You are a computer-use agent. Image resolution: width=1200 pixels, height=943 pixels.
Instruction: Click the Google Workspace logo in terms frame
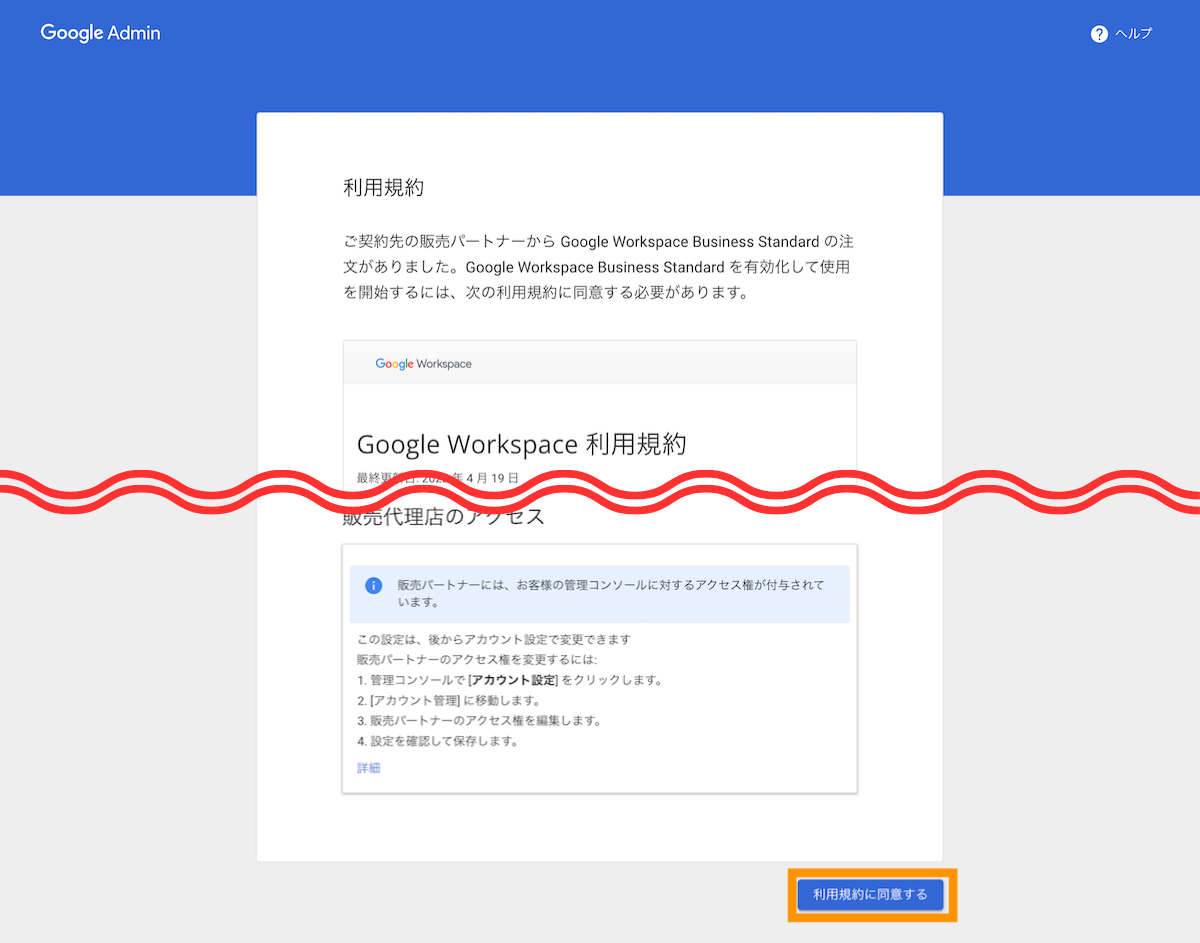tap(424, 364)
